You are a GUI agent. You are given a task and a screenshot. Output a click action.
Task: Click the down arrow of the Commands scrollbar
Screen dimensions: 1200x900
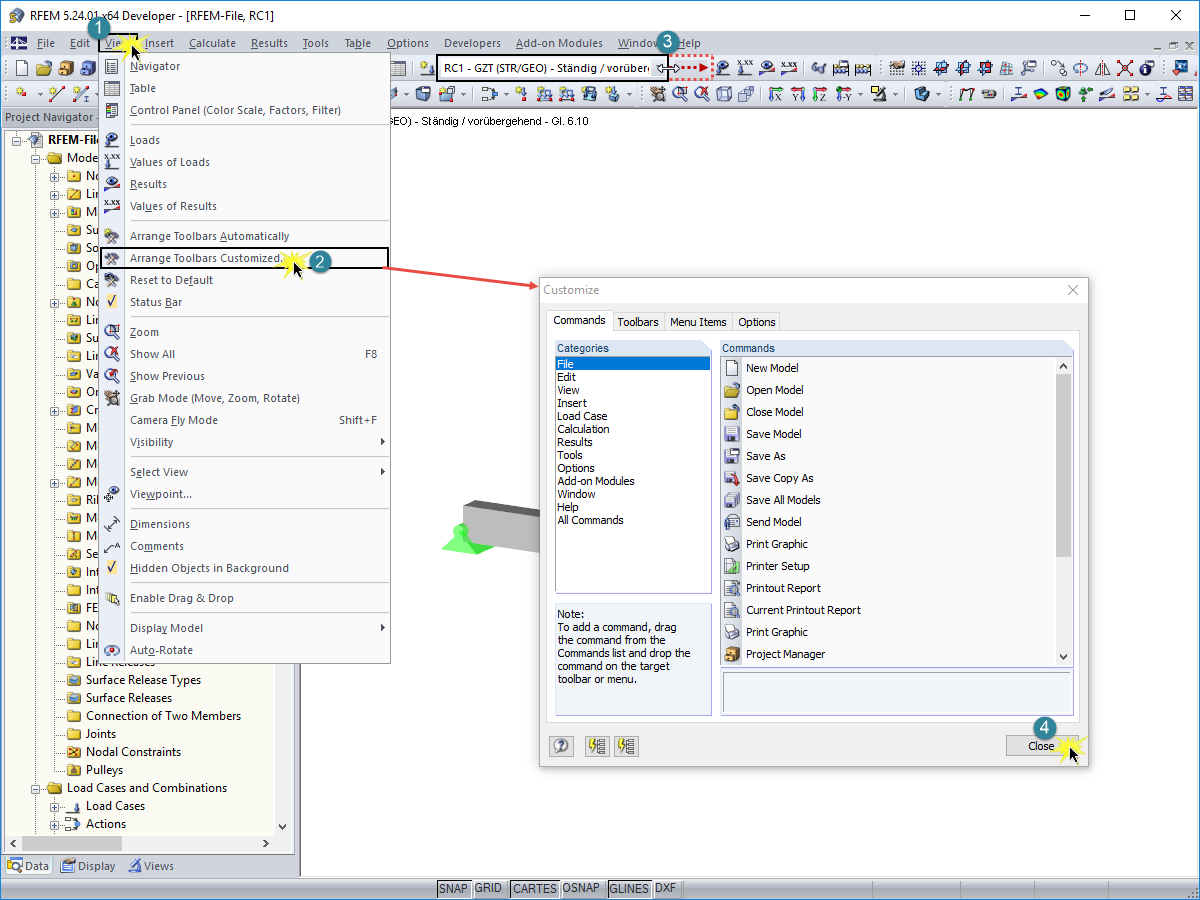tap(1064, 655)
